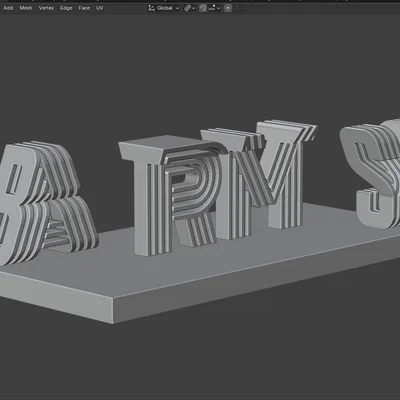
Task: Open the UV menu
Action: pos(99,8)
